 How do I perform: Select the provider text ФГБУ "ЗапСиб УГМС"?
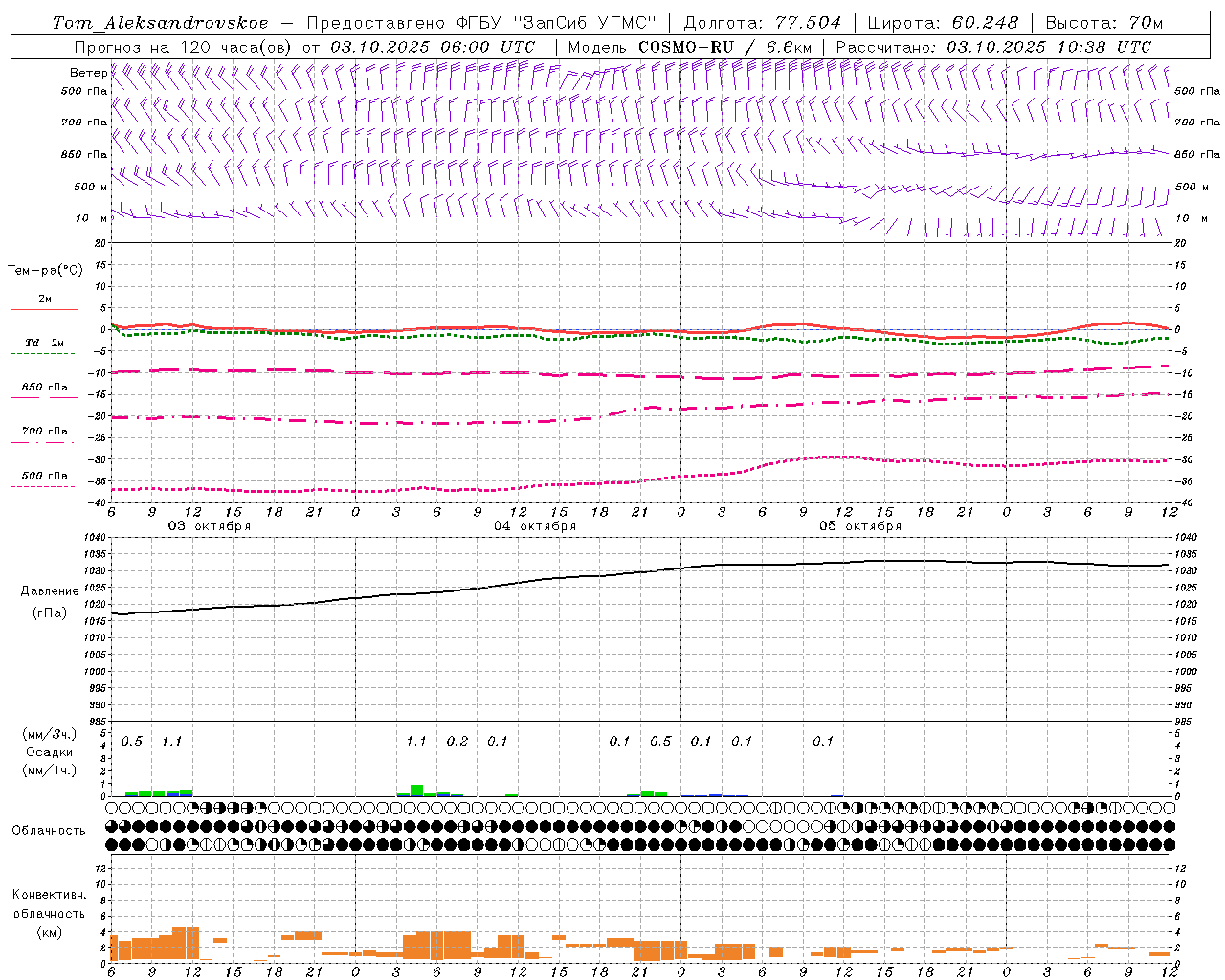pyautogui.click(x=559, y=23)
